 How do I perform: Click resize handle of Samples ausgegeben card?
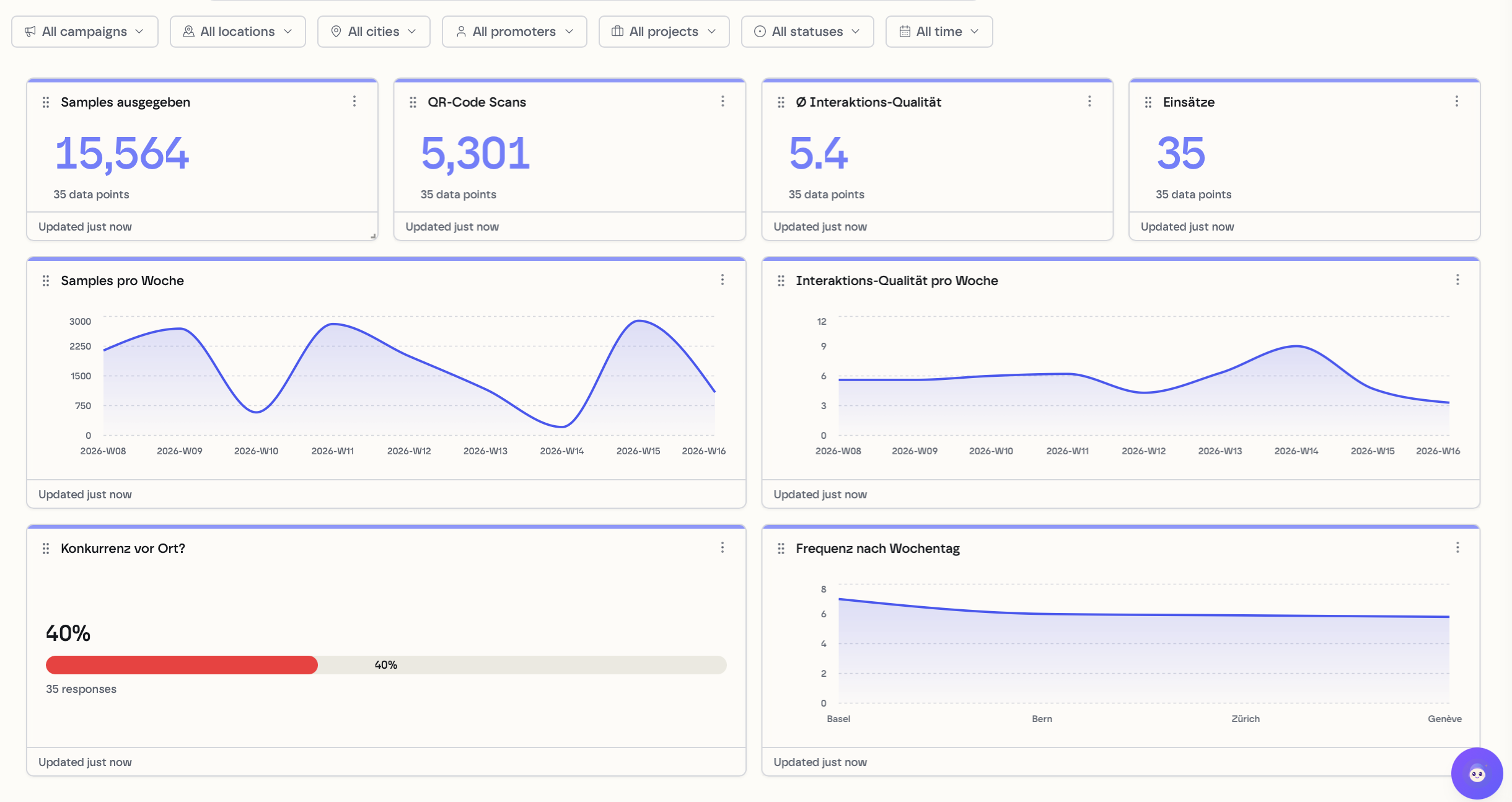pyautogui.click(x=373, y=236)
